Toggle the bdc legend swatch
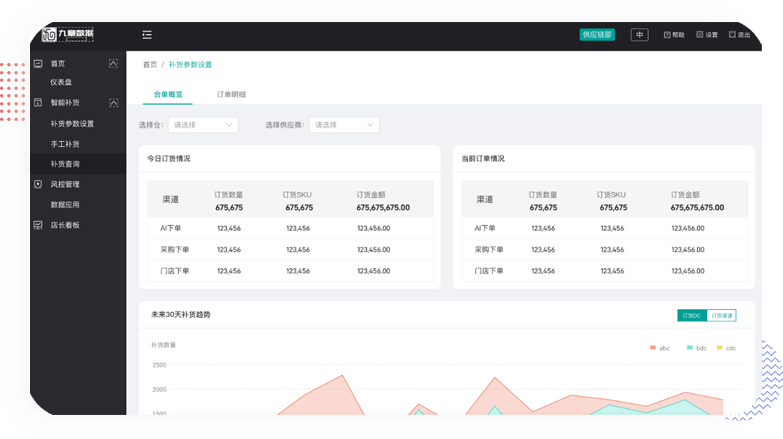Viewport: 783px width, 439px height. point(690,348)
